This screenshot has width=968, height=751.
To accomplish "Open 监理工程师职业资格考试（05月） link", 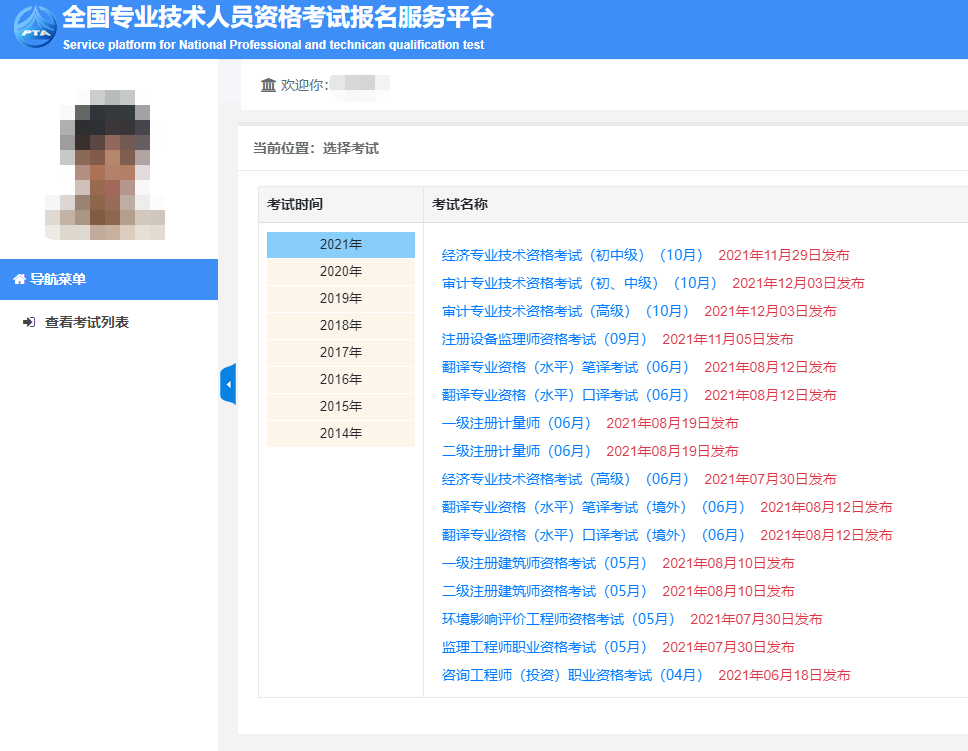I will (x=544, y=647).
